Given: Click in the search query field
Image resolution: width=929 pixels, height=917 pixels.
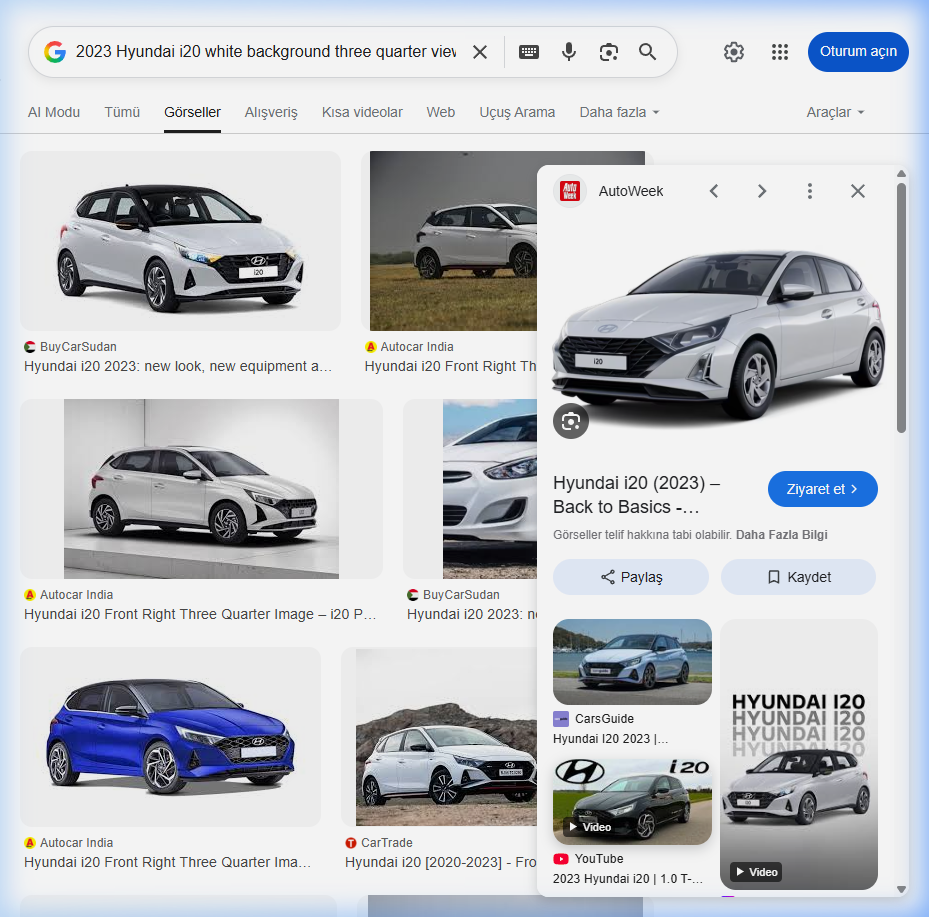Looking at the screenshot, I should tap(266, 52).
